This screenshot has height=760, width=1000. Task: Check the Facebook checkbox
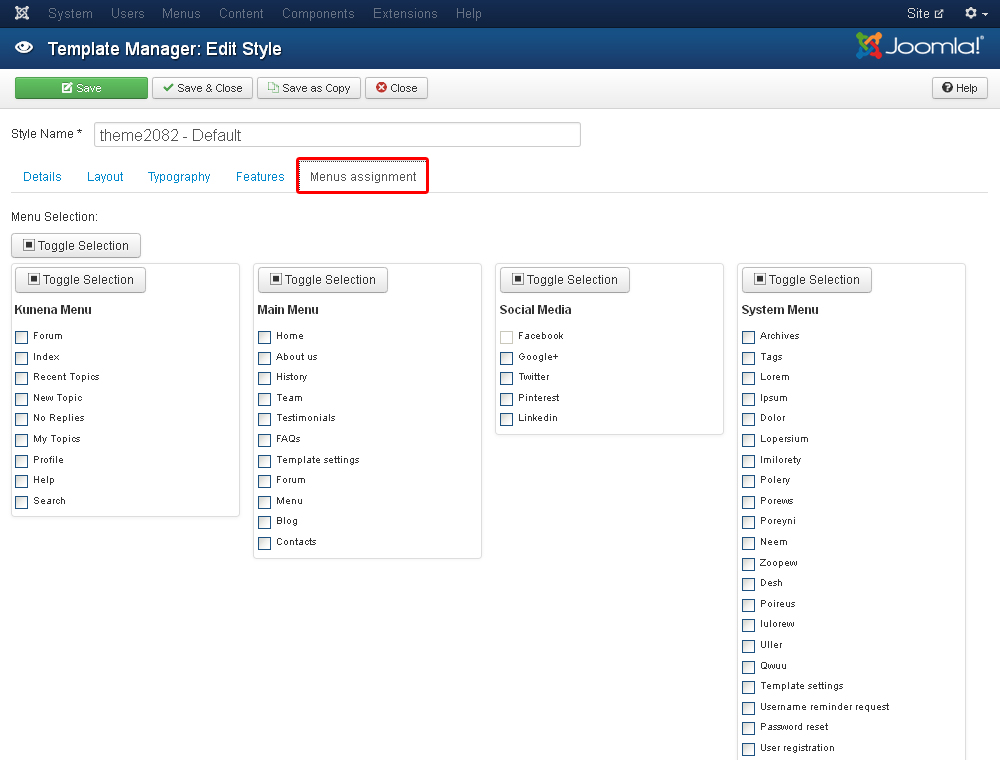pyautogui.click(x=506, y=337)
